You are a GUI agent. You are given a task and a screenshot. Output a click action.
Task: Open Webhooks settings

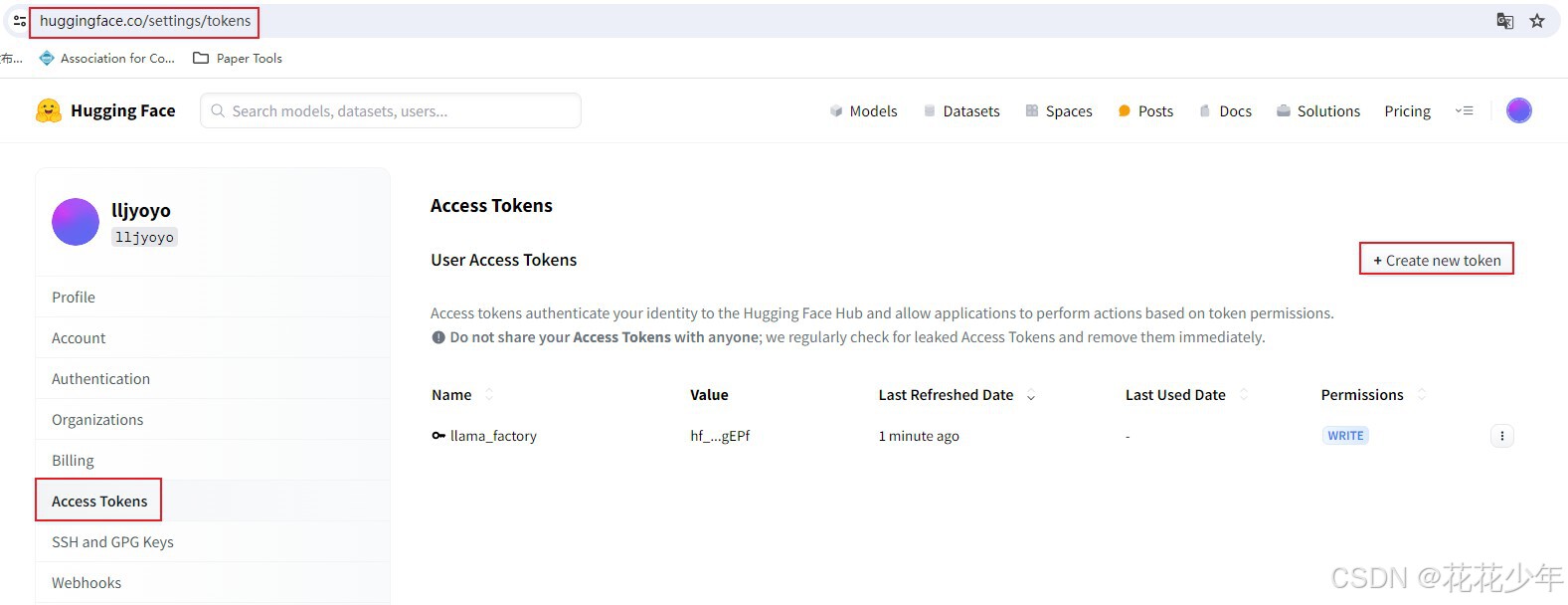click(213, 583)
